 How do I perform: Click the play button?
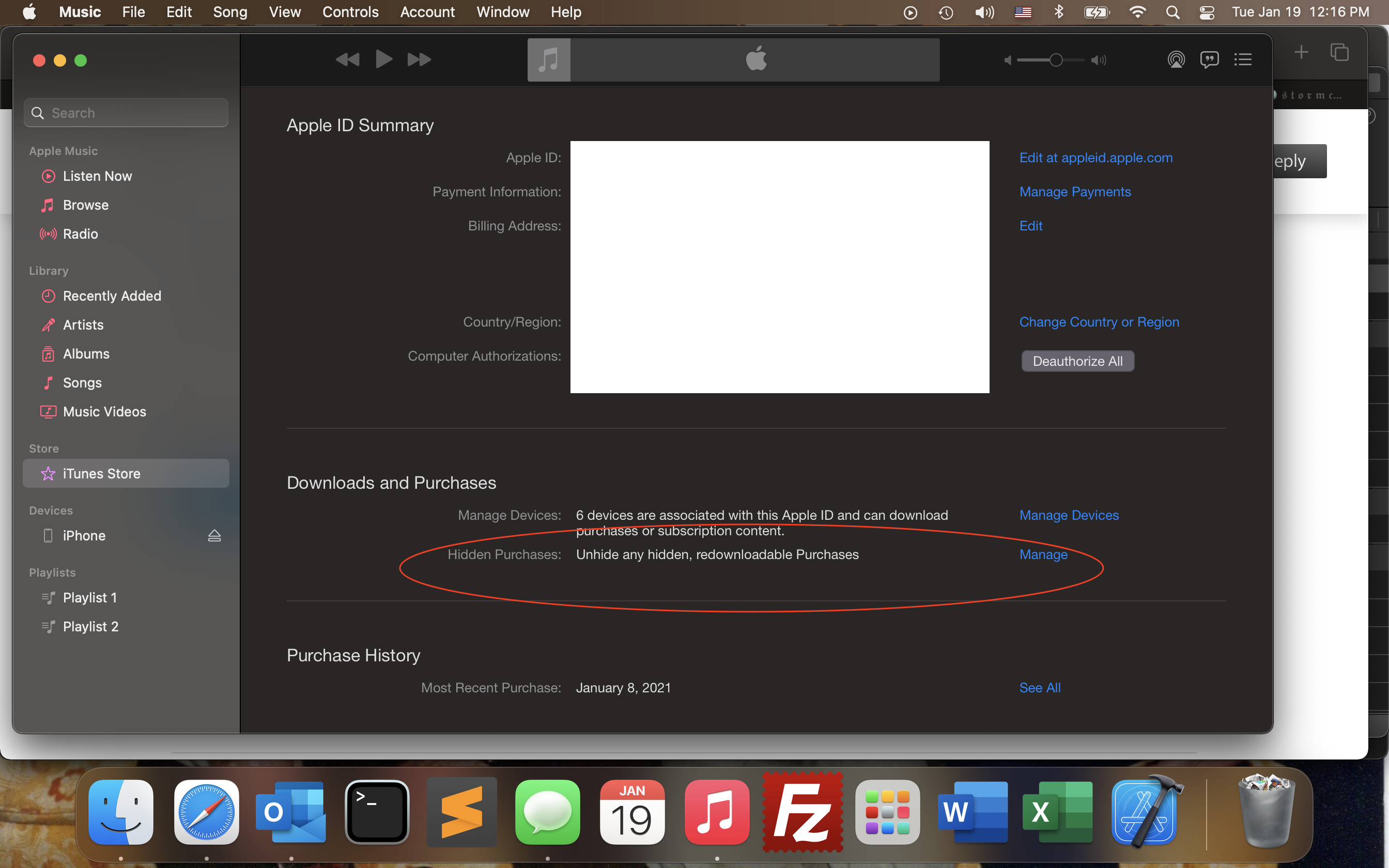[x=383, y=59]
